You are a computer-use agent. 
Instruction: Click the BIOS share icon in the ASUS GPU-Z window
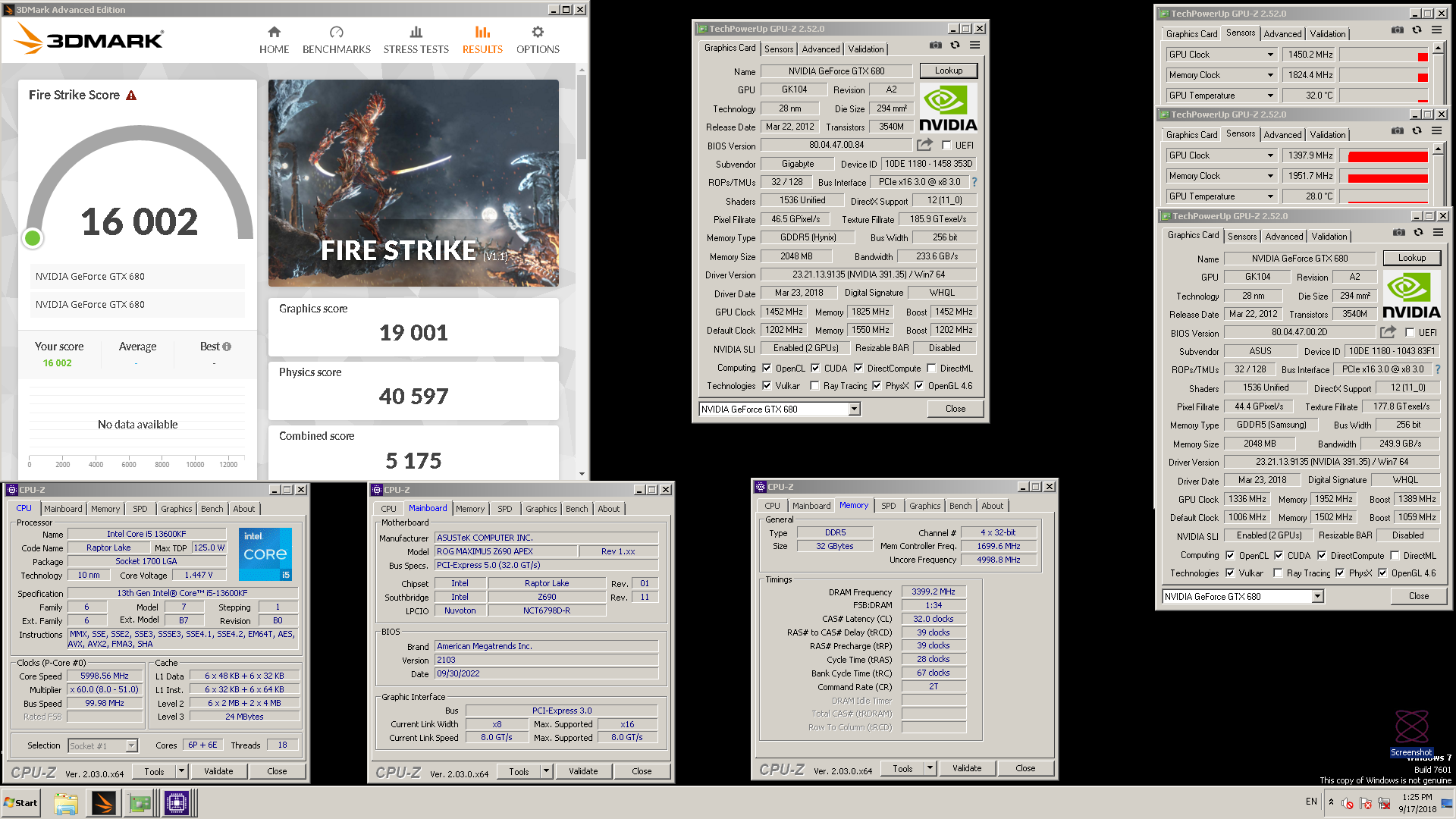1388,332
